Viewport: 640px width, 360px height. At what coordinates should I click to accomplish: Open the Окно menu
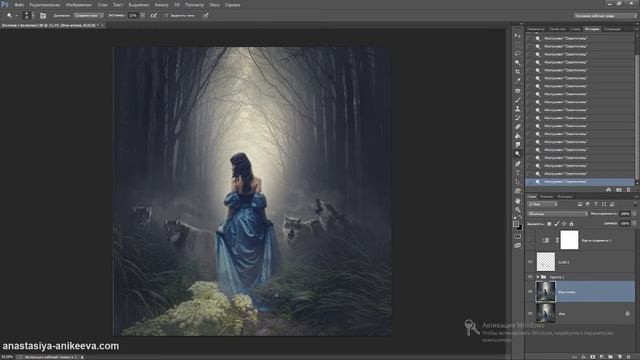[x=214, y=5]
